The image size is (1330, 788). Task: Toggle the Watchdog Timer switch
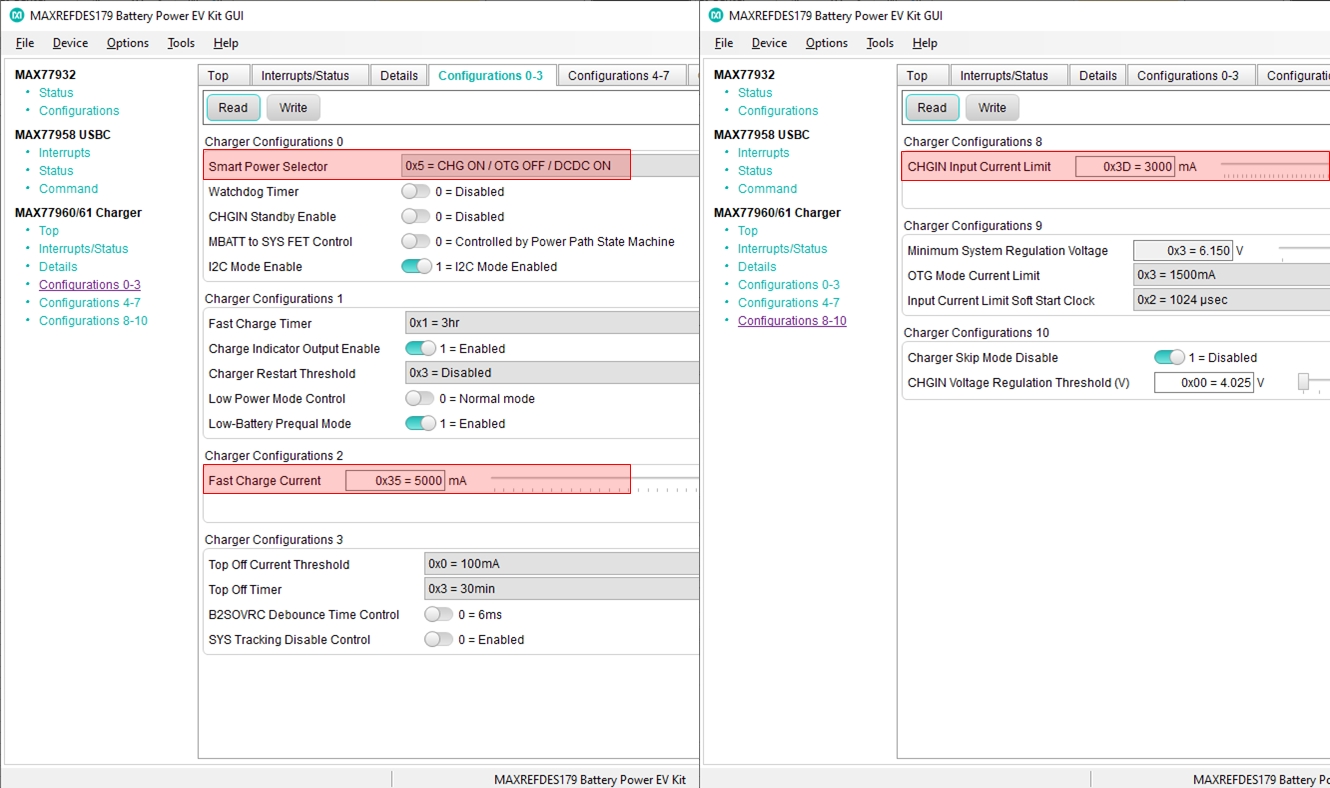[416, 192]
